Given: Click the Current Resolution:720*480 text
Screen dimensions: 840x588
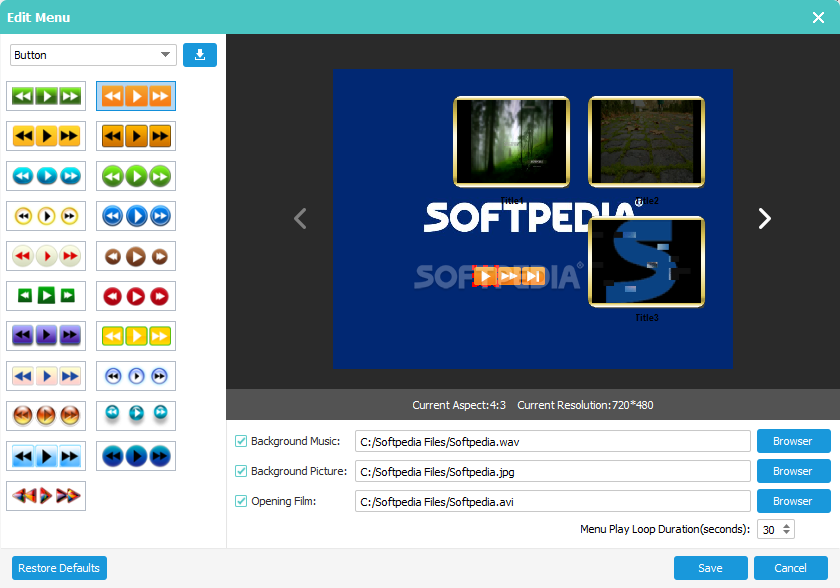Looking at the screenshot, I should click(x=585, y=405).
